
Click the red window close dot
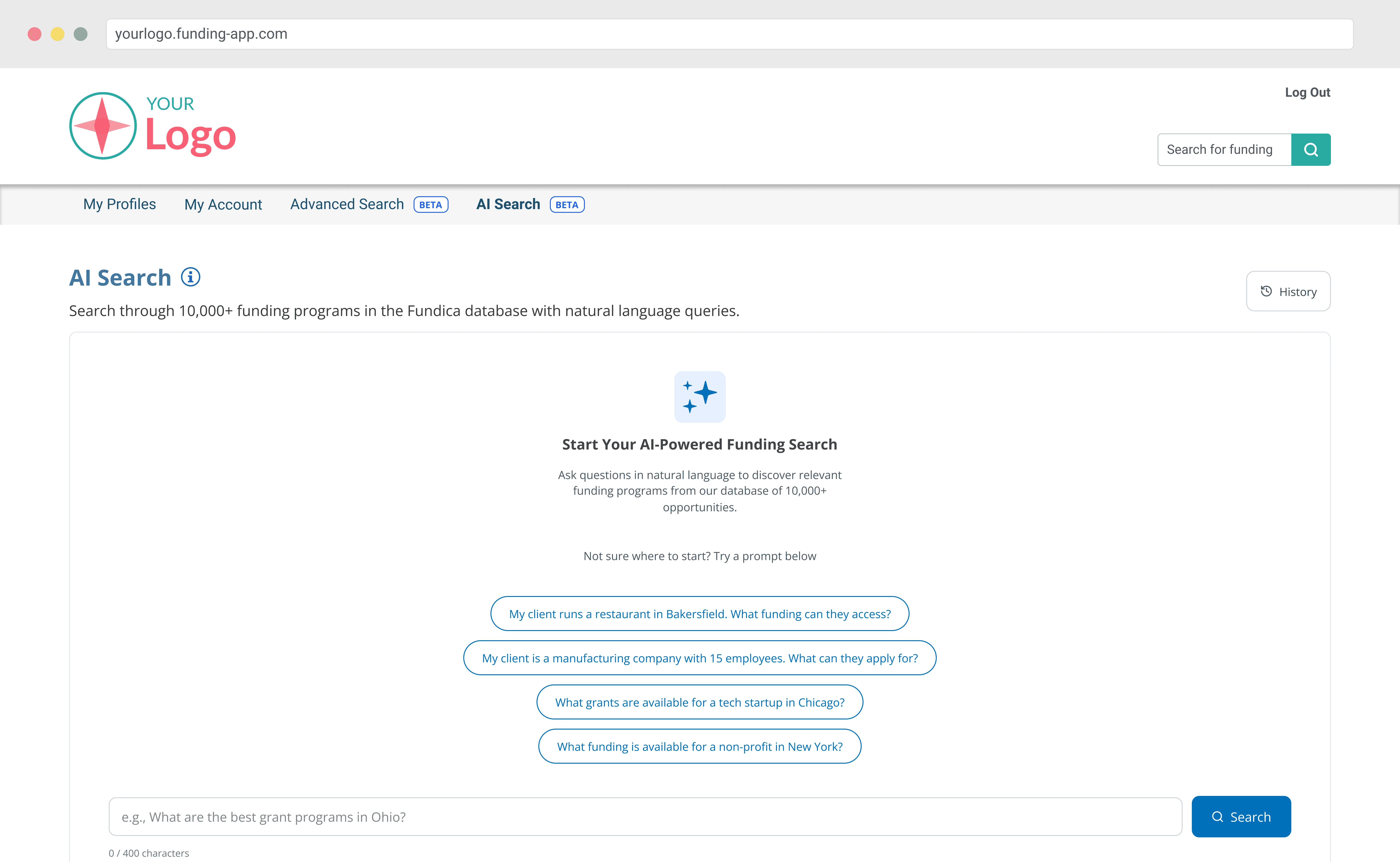[35, 34]
